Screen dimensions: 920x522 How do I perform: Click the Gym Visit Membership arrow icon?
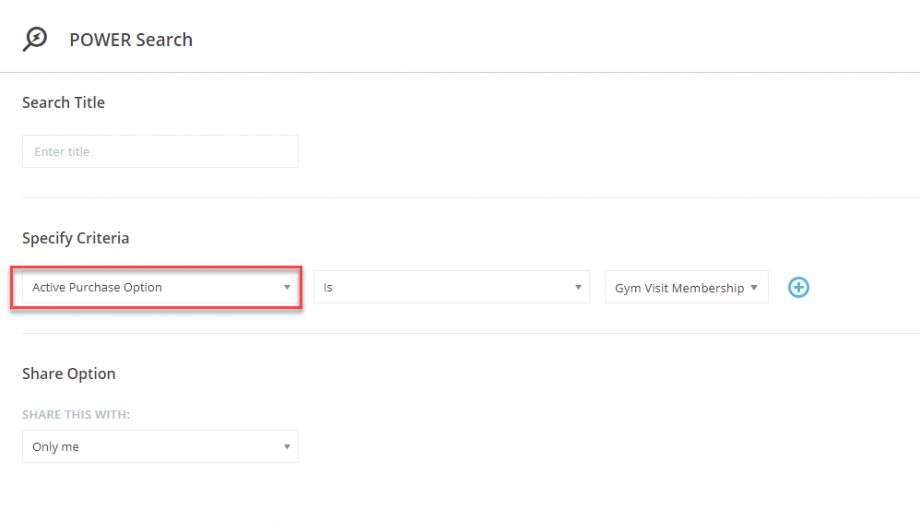(x=754, y=287)
